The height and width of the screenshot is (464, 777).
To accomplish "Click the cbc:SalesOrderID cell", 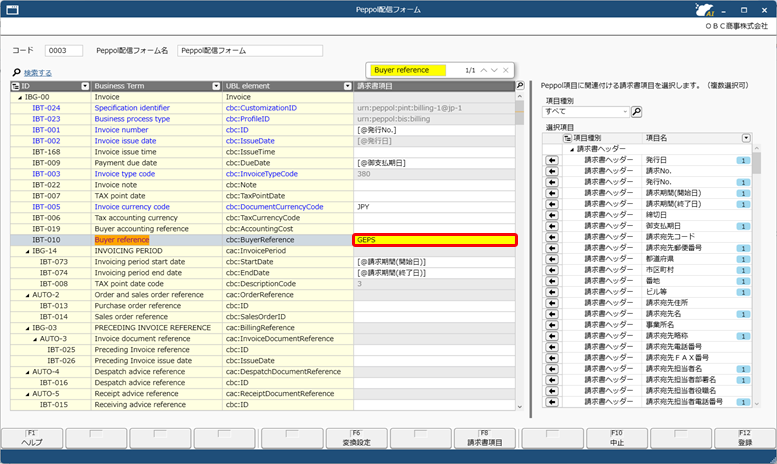I will [288, 317].
